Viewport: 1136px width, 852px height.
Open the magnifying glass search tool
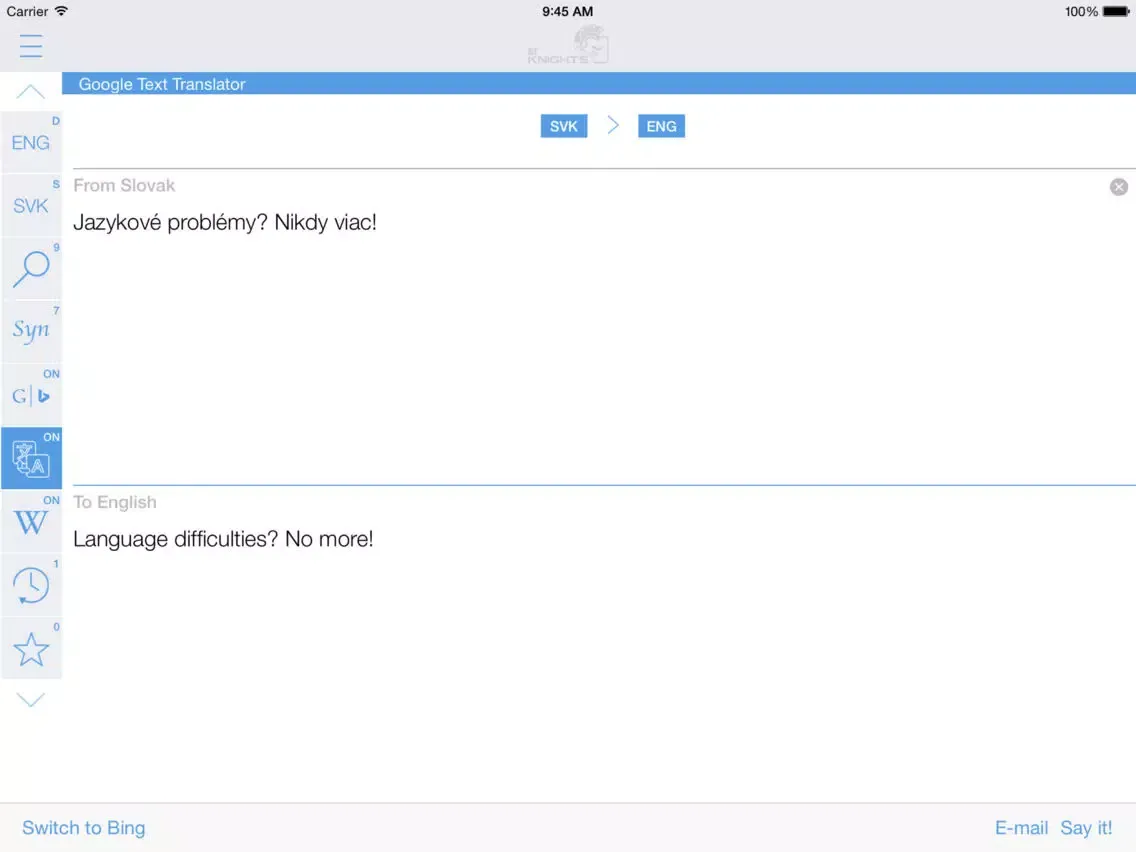(x=31, y=269)
